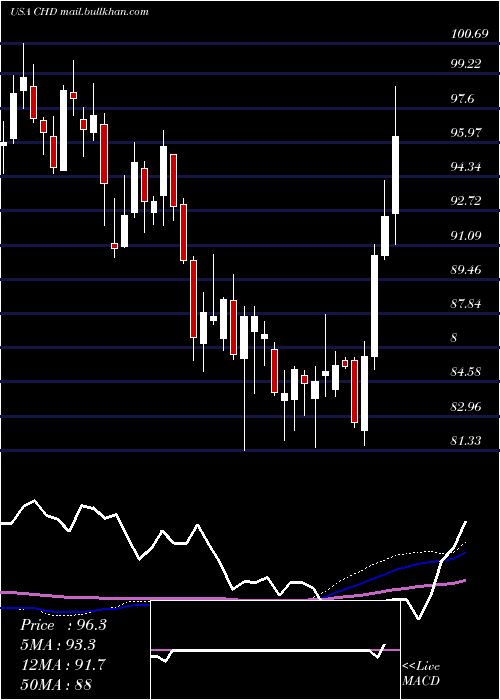Click the 100.69 price axis label
Image resolution: width=500 pixels, height=700 pixels.
(469, 33)
